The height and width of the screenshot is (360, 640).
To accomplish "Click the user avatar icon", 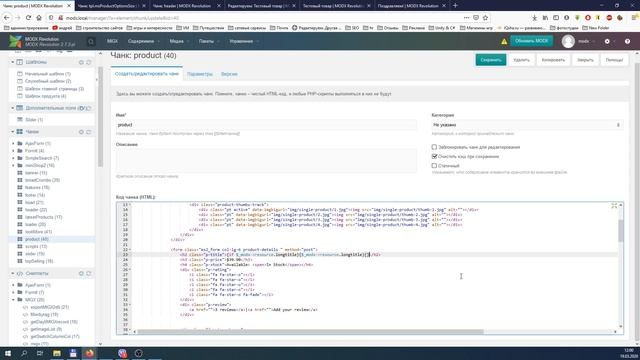I will click(568, 41).
